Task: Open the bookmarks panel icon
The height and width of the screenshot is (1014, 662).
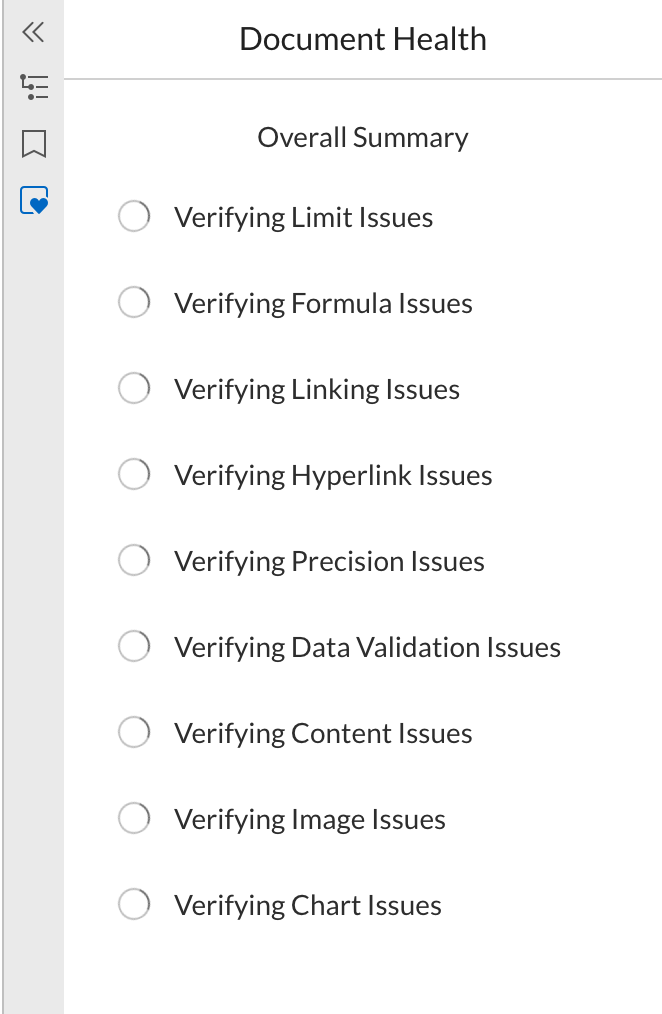Action: 34,144
